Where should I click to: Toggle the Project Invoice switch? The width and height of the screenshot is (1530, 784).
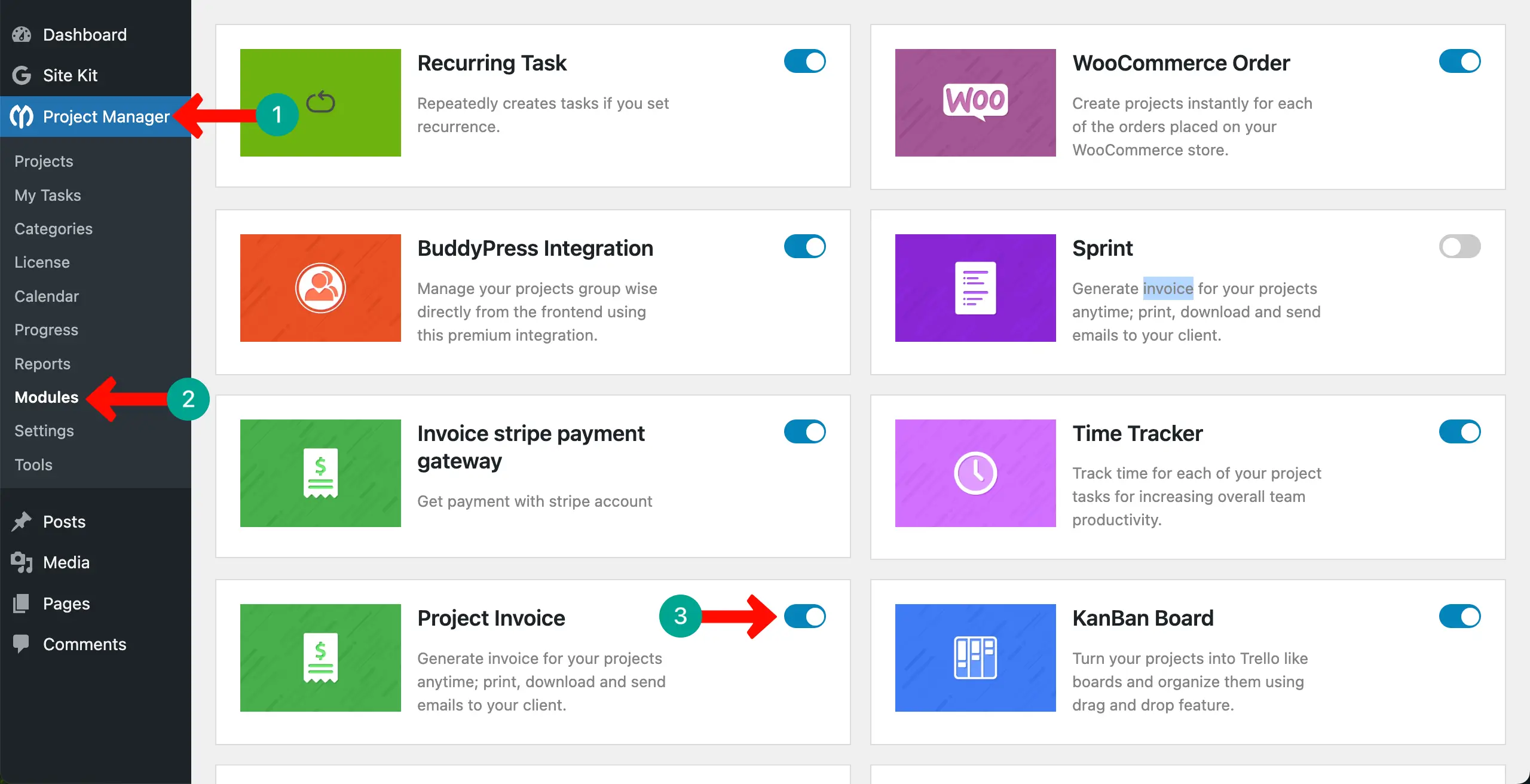coord(805,617)
